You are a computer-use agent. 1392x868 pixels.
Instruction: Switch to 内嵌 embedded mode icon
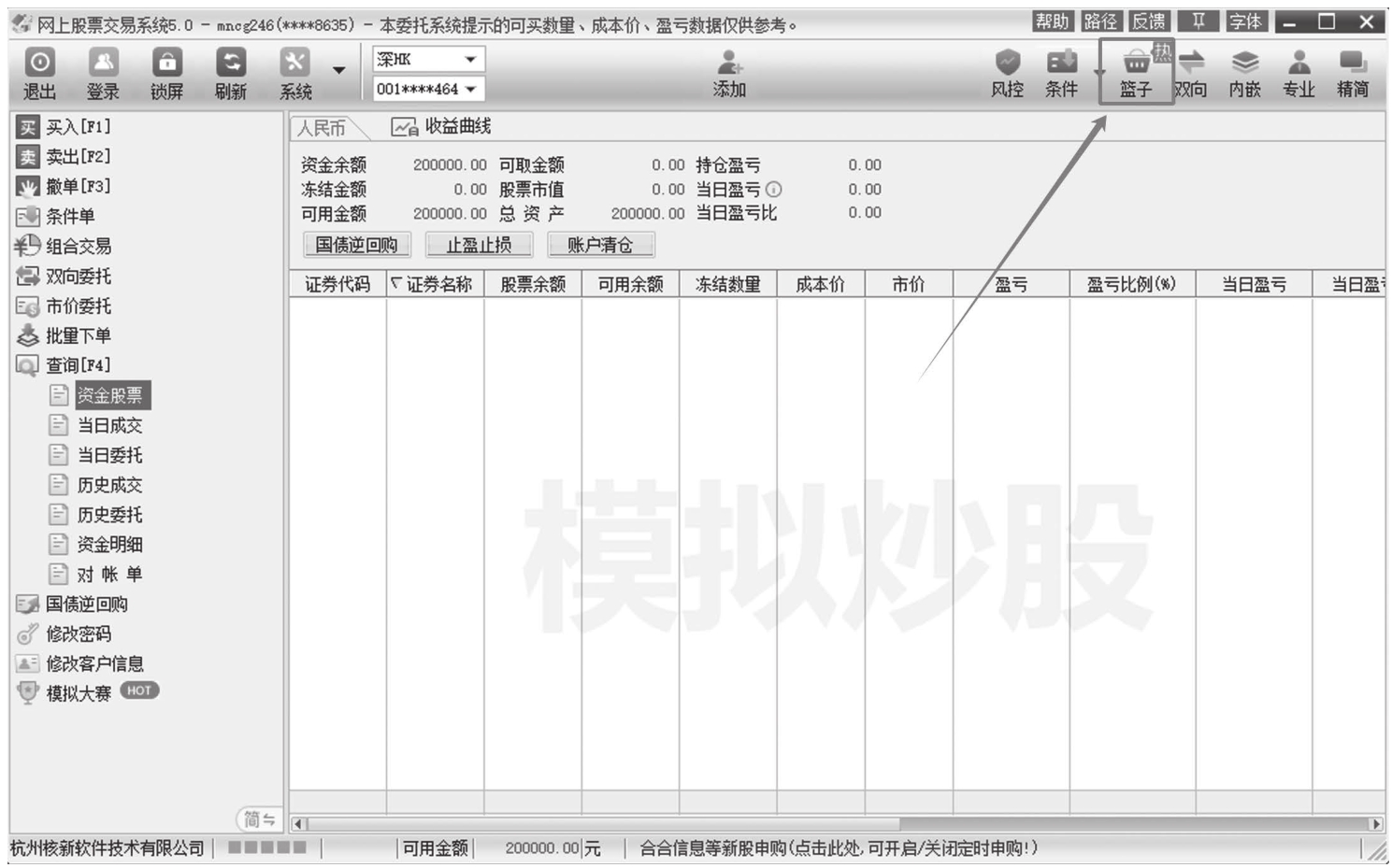[x=1244, y=74]
